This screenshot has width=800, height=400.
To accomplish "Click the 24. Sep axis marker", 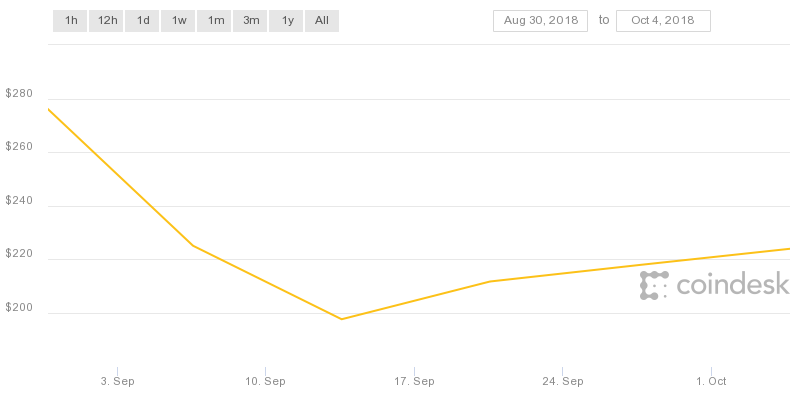I will coord(563,381).
